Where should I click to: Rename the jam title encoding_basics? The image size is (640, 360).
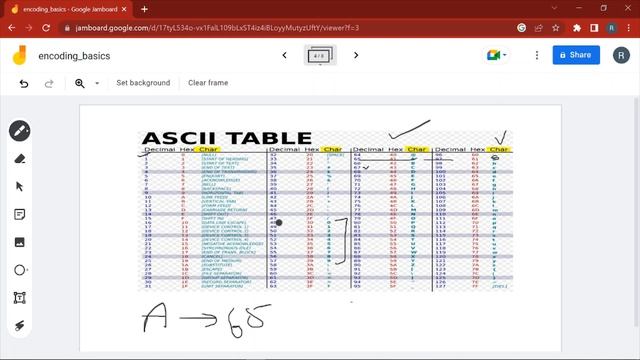coord(74,56)
